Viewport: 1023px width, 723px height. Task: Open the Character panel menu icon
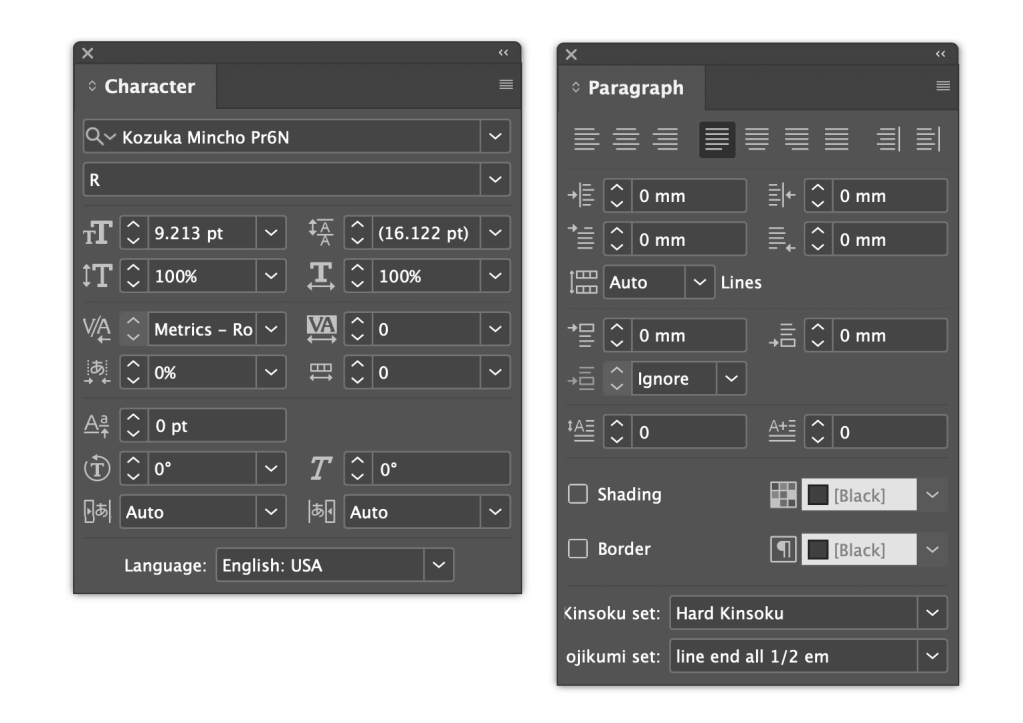(506, 86)
